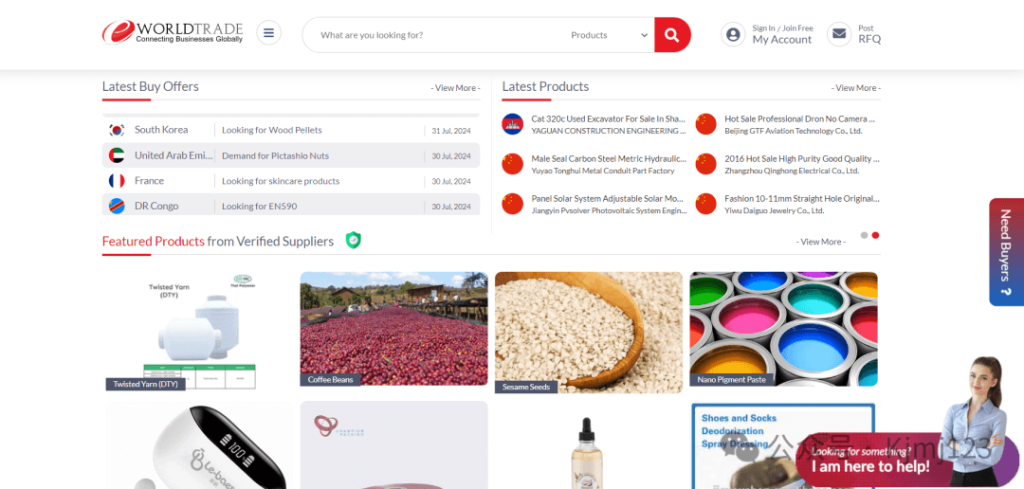
Task: Open the hamburger menu button
Action: 269,32
